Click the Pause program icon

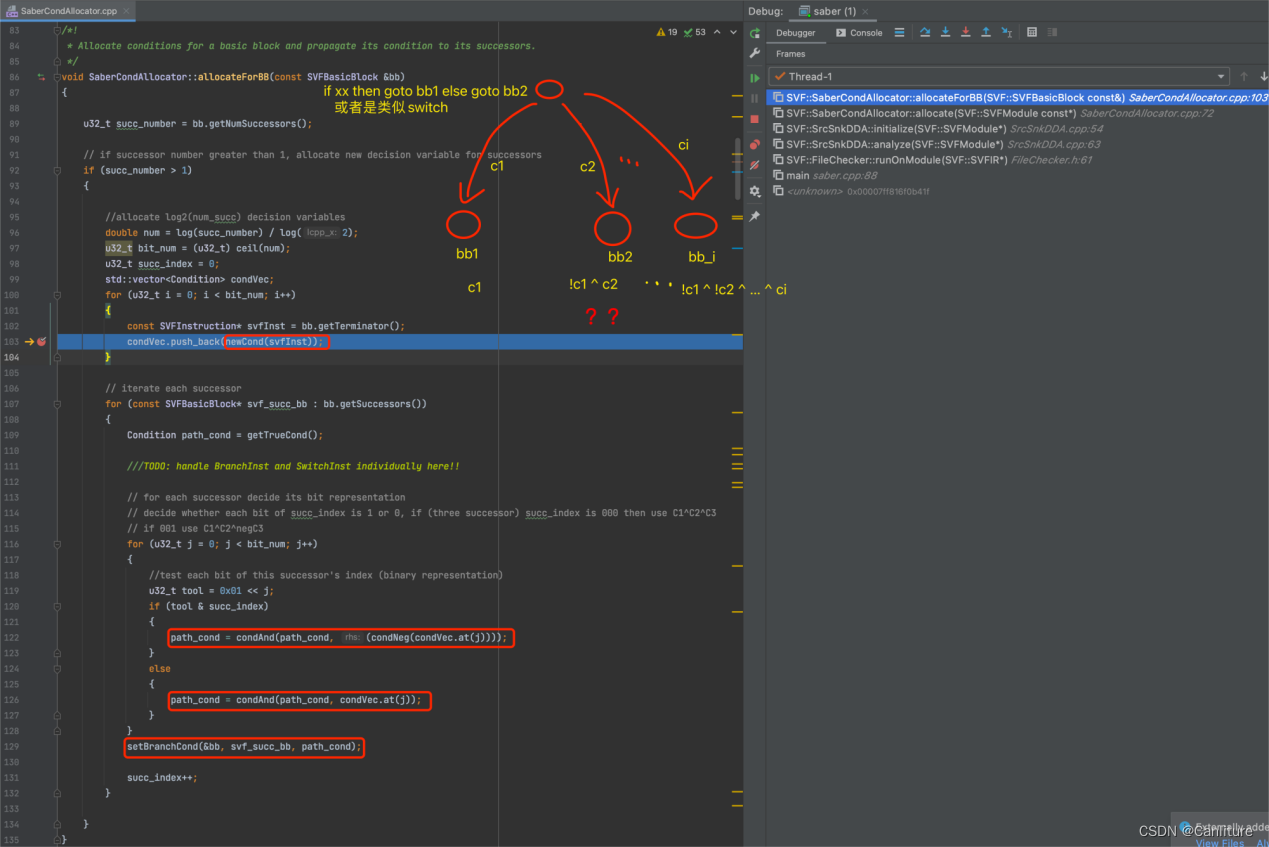[x=755, y=99]
